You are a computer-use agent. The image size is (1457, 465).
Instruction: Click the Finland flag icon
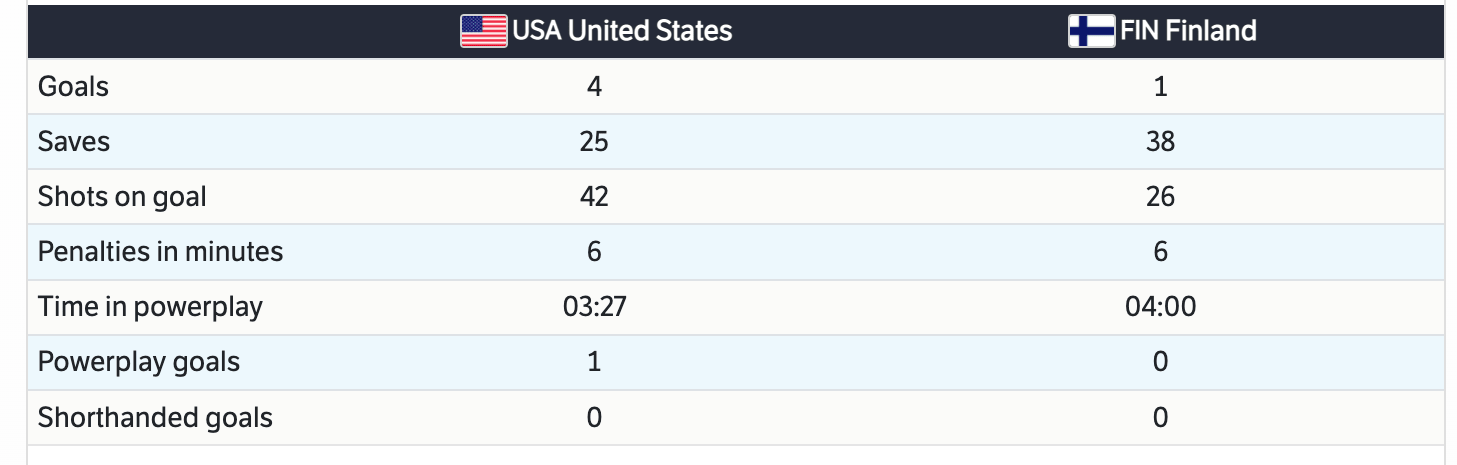pyautogui.click(x=1091, y=31)
